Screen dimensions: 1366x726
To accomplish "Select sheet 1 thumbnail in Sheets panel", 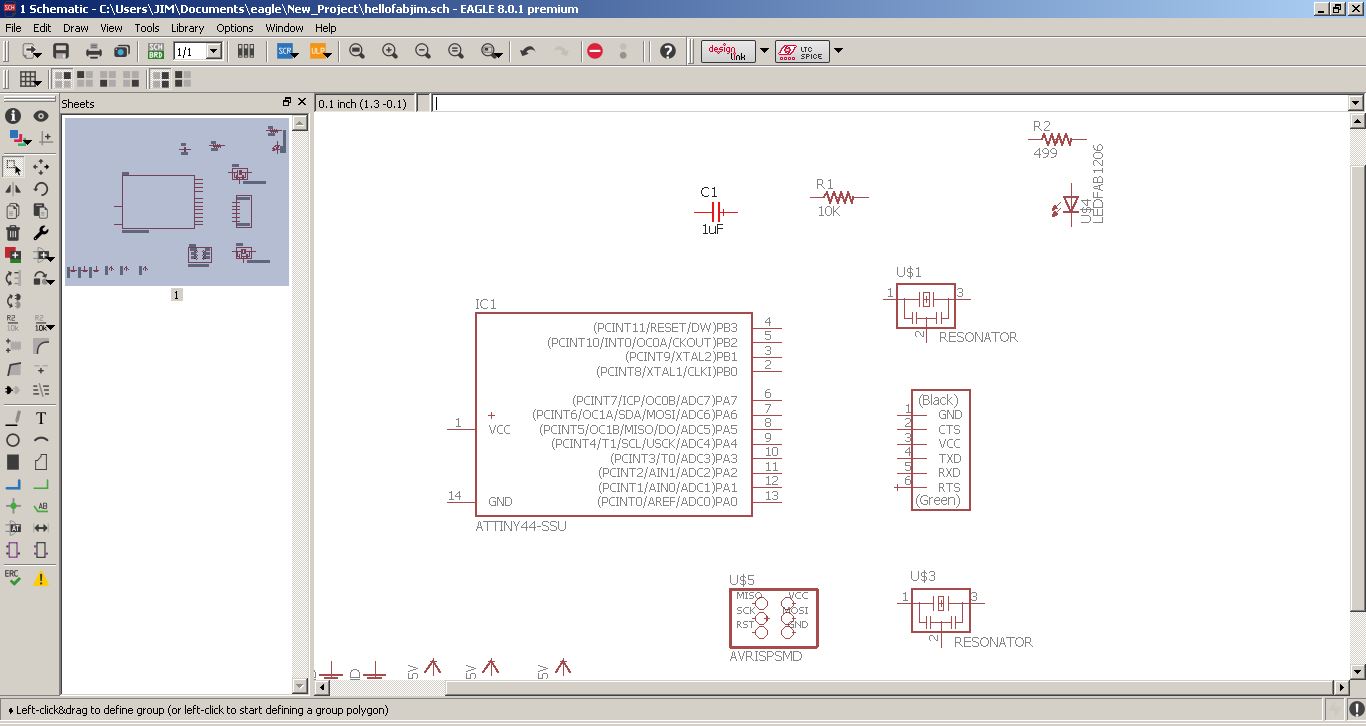I will point(177,201).
